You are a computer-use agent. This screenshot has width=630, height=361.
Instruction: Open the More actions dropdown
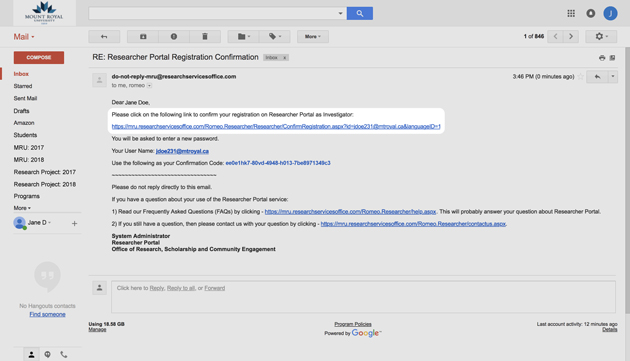313,37
